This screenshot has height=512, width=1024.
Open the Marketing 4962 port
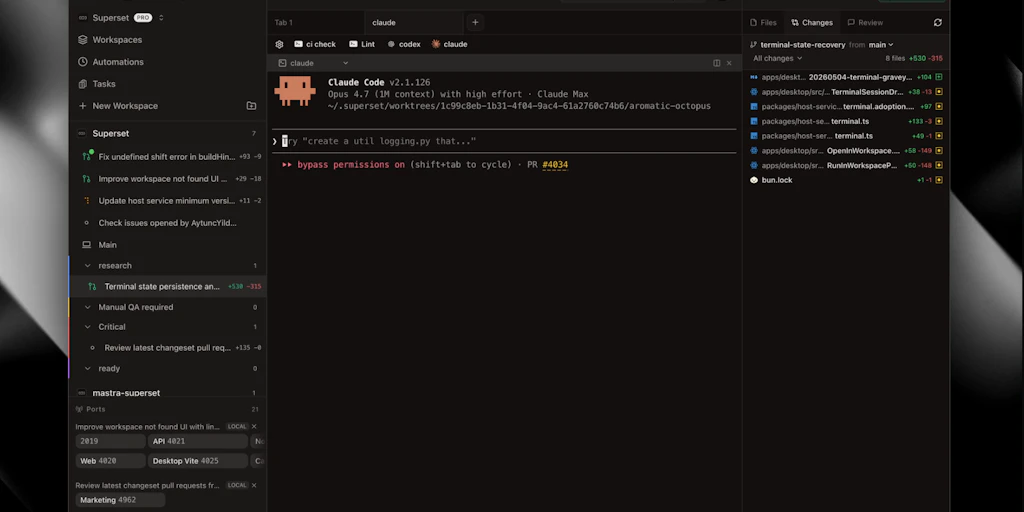coord(120,500)
